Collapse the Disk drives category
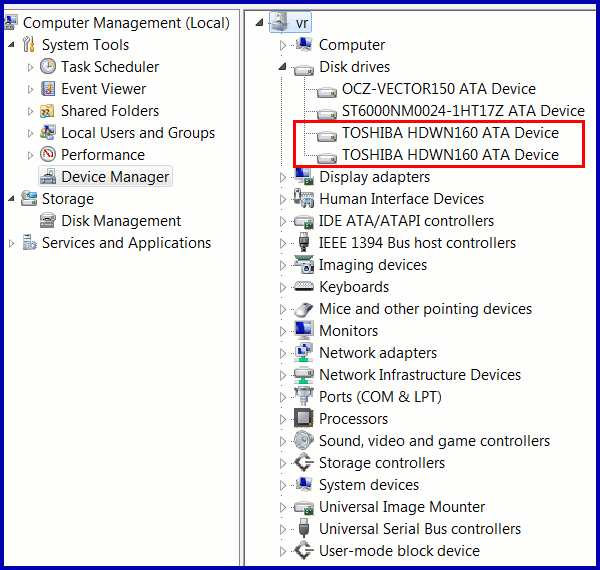This screenshot has width=600, height=570. (x=283, y=67)
